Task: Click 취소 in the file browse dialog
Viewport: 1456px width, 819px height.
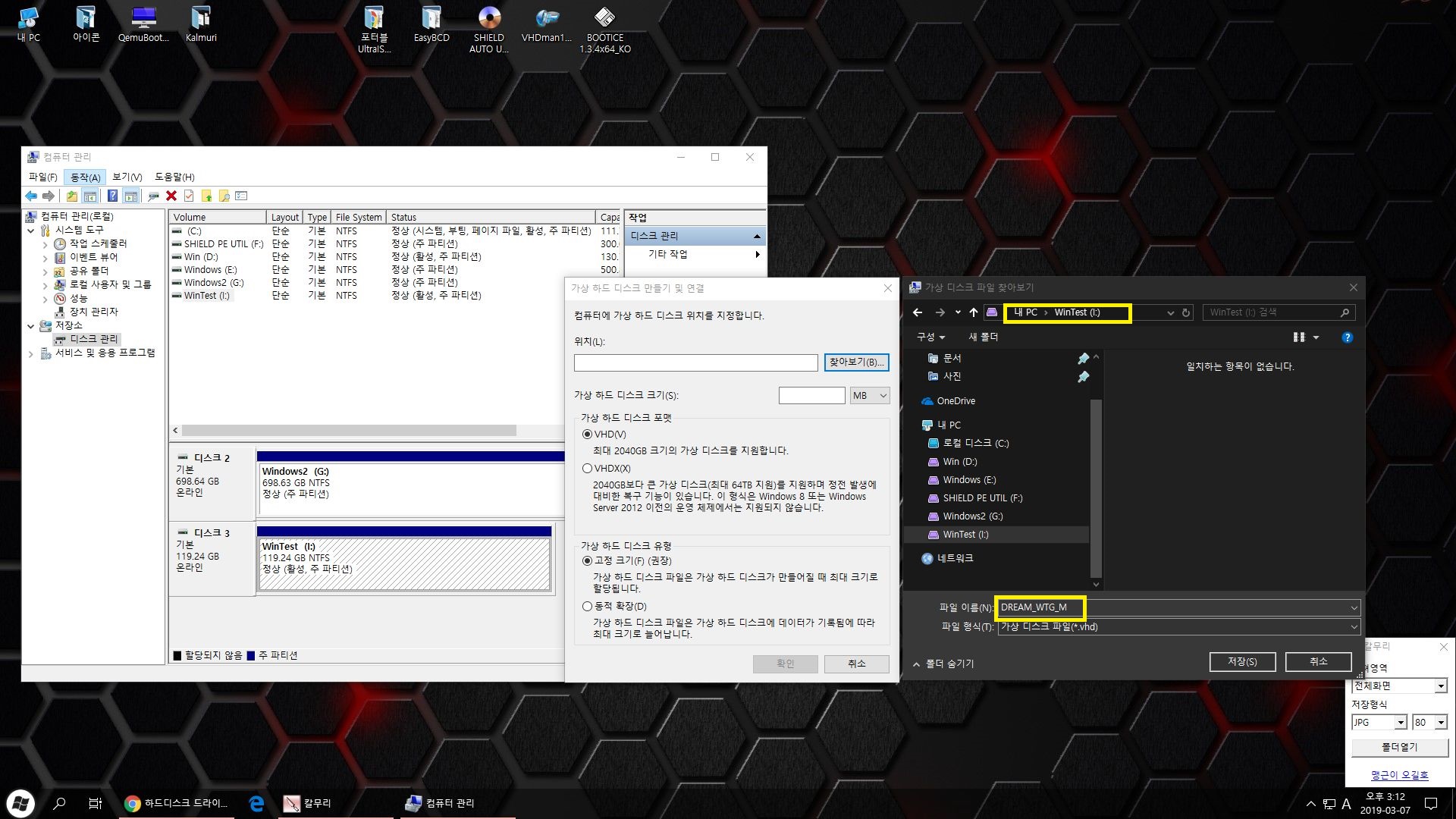Action: click(1318, 662)
